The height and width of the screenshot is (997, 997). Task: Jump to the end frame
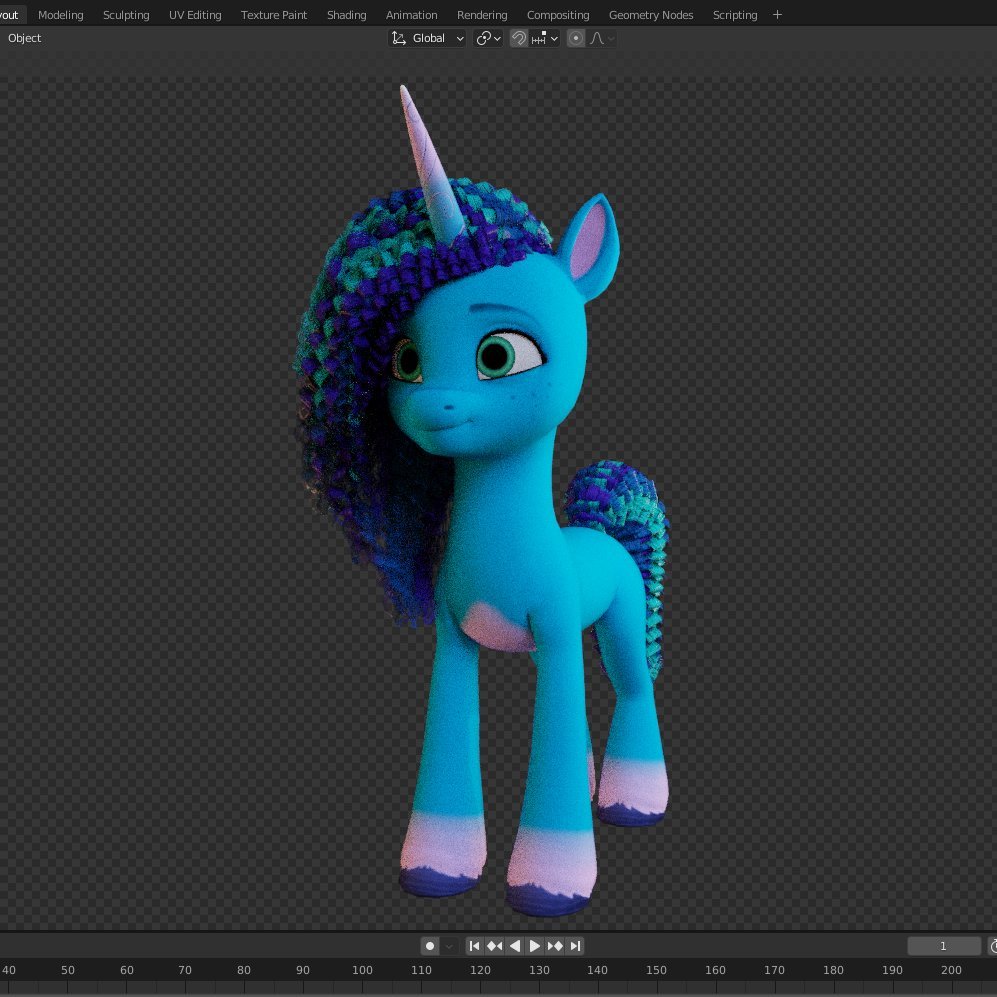tap(575, 946)
